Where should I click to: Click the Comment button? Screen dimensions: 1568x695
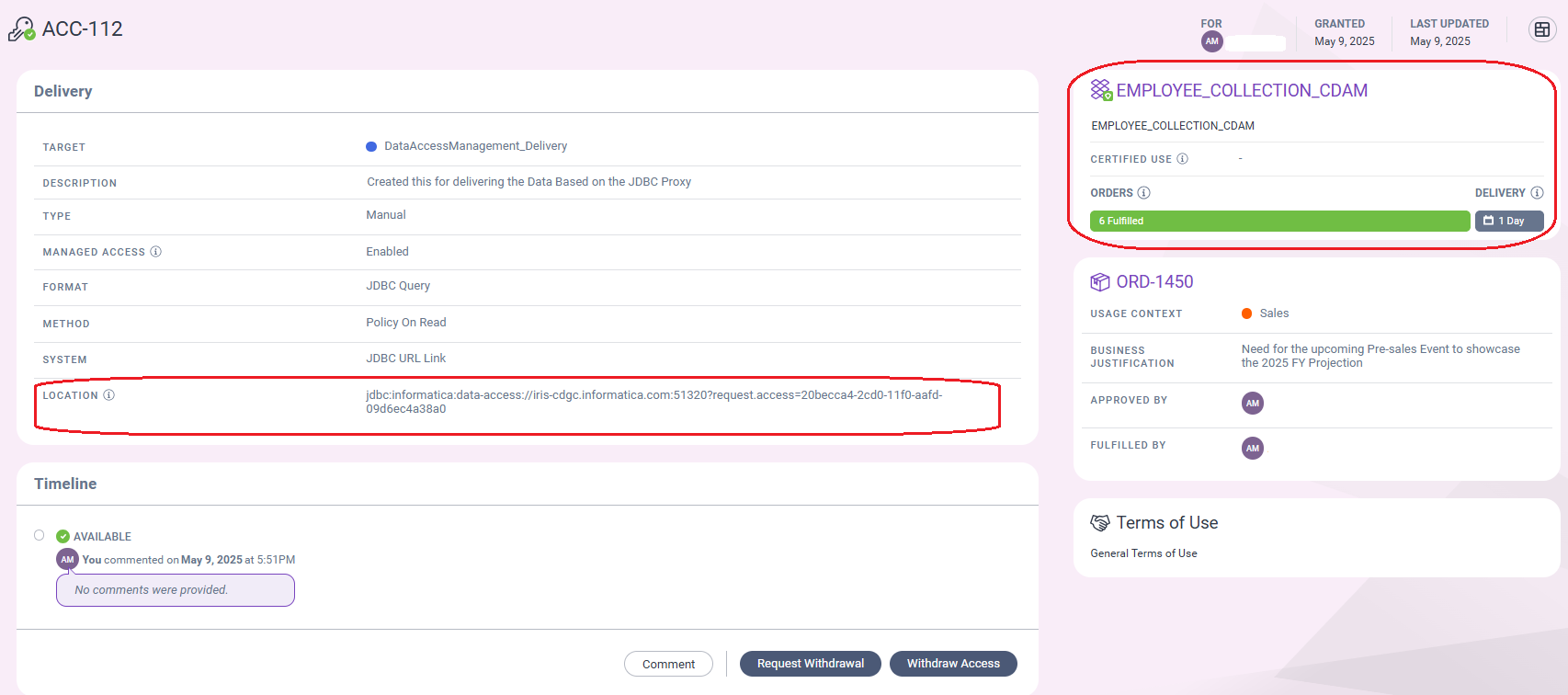coord(668,664)
